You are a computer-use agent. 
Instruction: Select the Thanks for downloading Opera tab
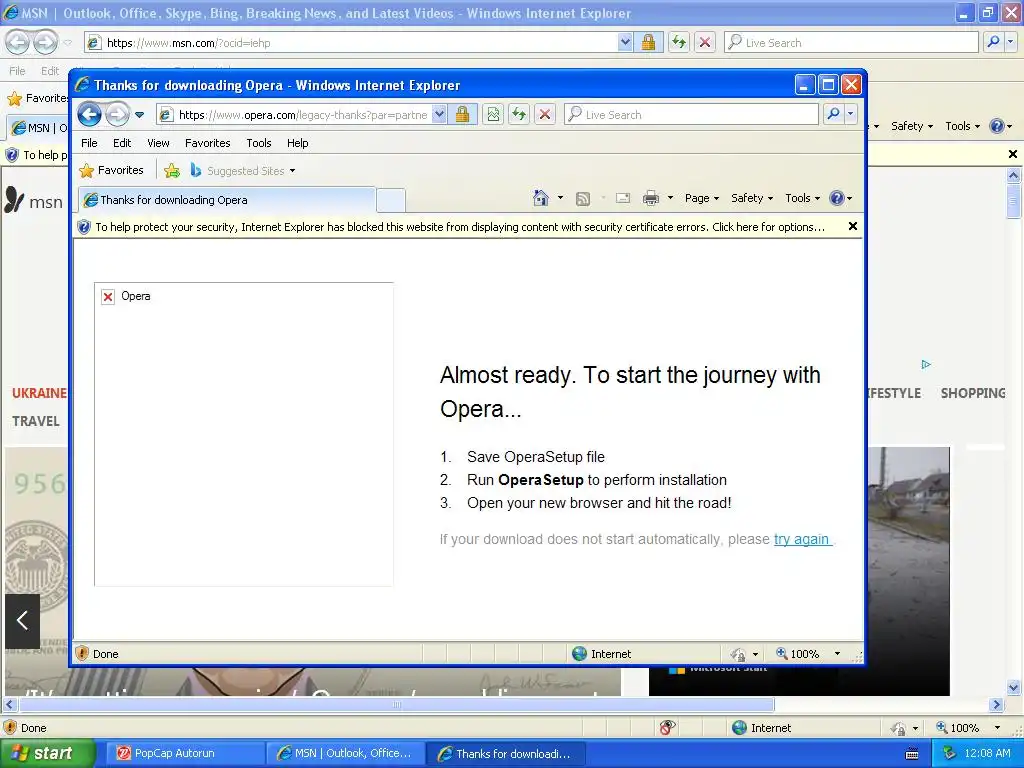[x=227, y=200]
